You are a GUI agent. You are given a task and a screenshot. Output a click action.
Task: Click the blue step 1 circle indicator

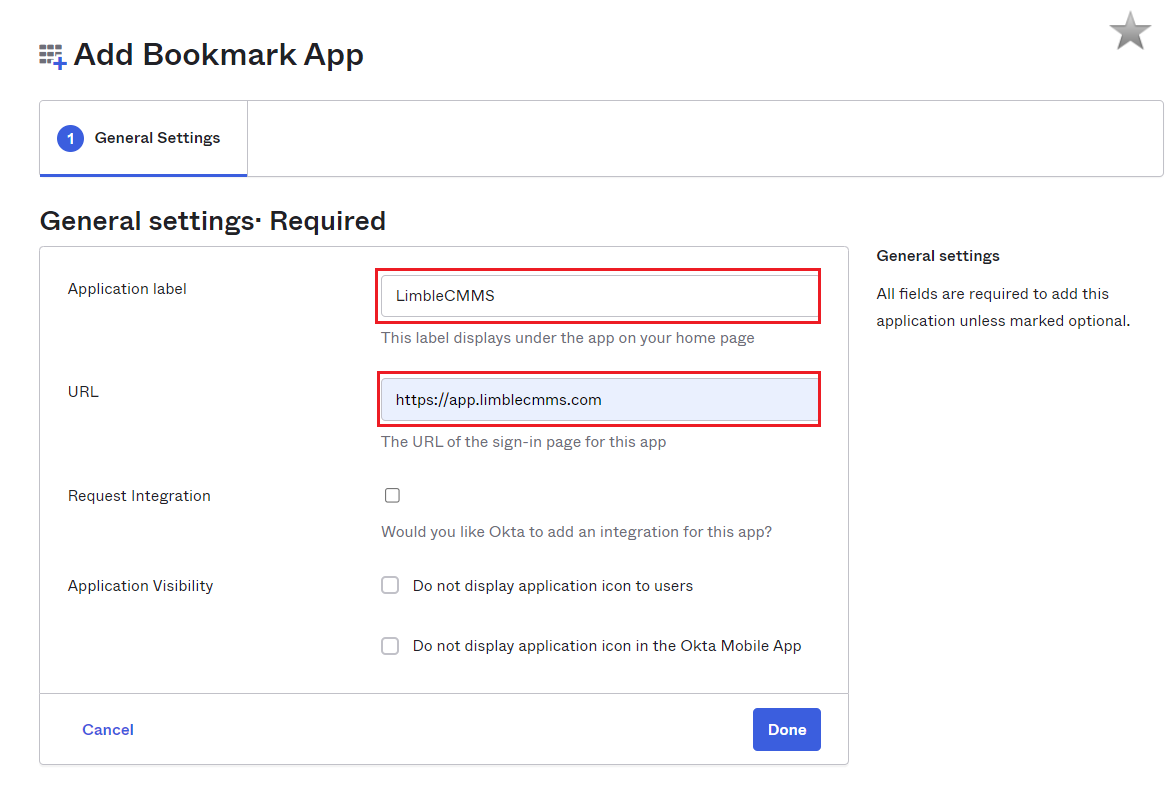tap(70, 138)
